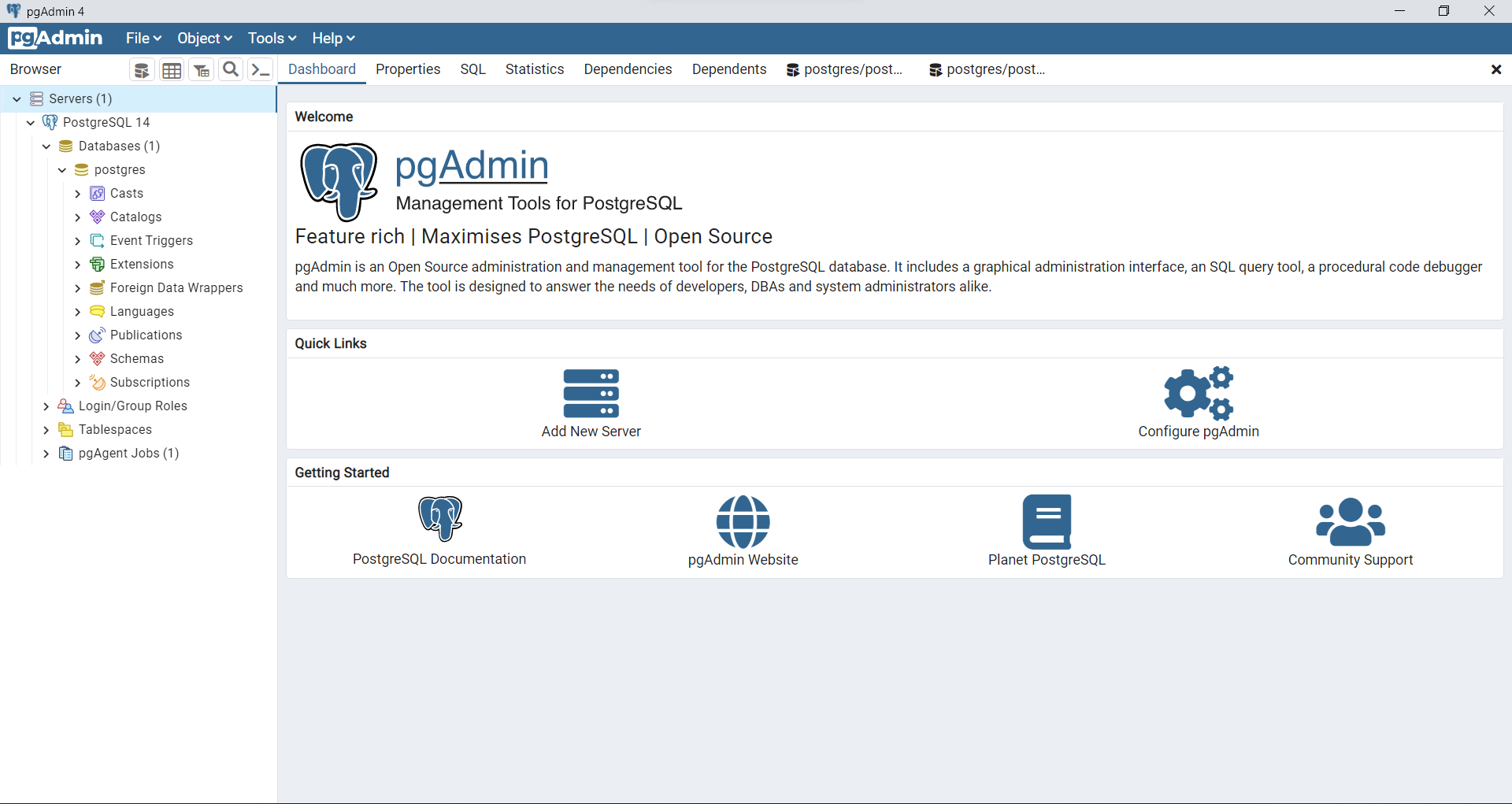The width and height of the screenshot is (1512, 804).
Task: Close the tab panel with X
Action: [1496, 70]
